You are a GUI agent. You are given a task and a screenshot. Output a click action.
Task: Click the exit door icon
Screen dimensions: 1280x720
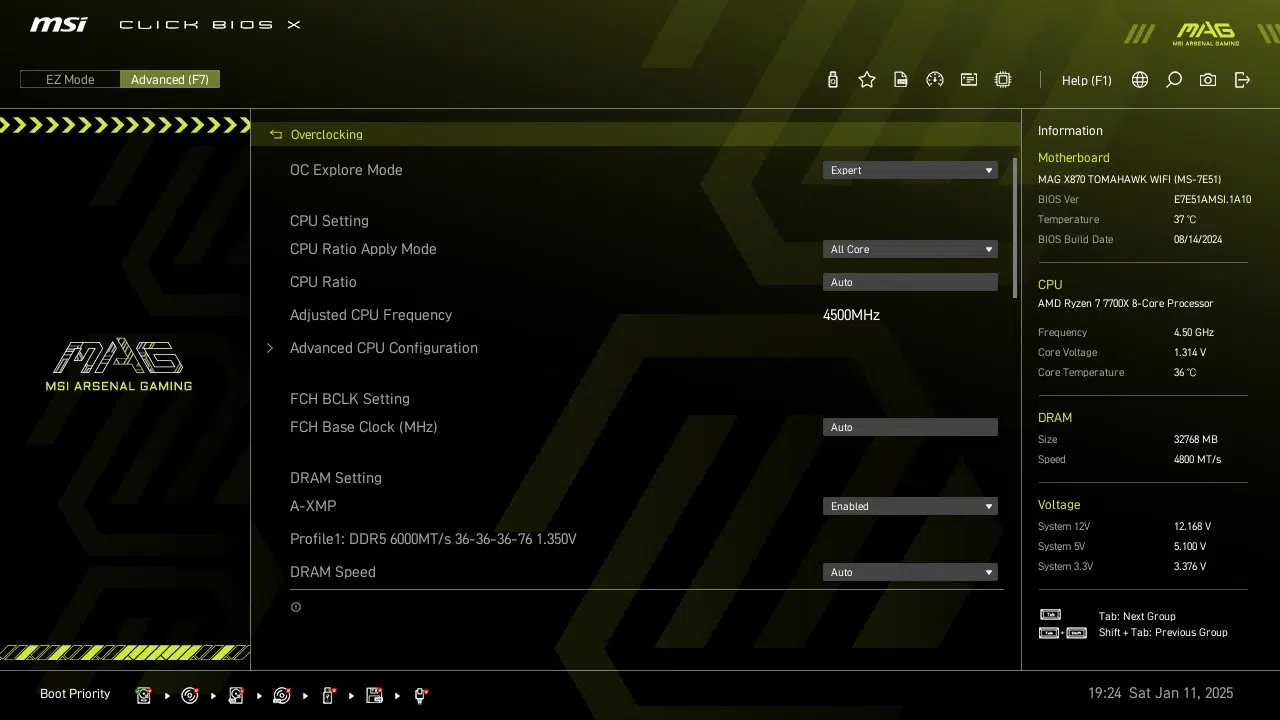pos(1242,80)
